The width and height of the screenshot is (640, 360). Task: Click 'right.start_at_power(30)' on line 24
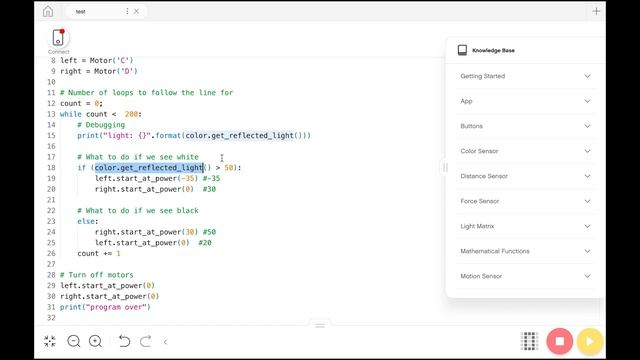[x=147, y=232]
